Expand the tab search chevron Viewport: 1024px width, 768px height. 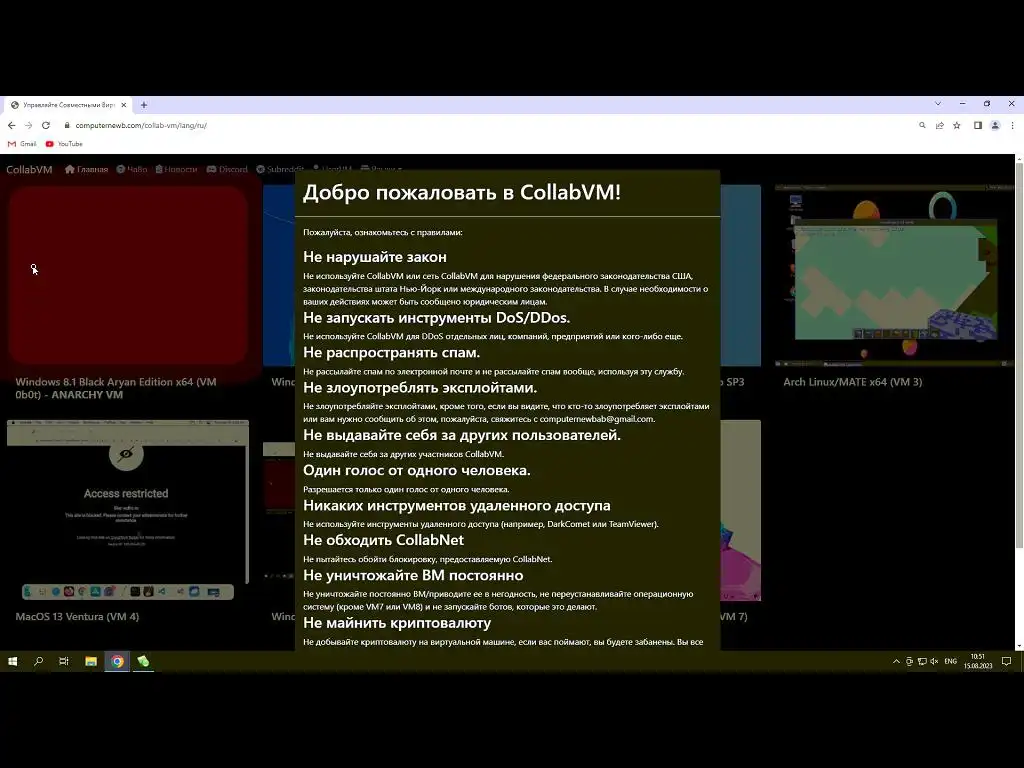(x=938, y=104)
